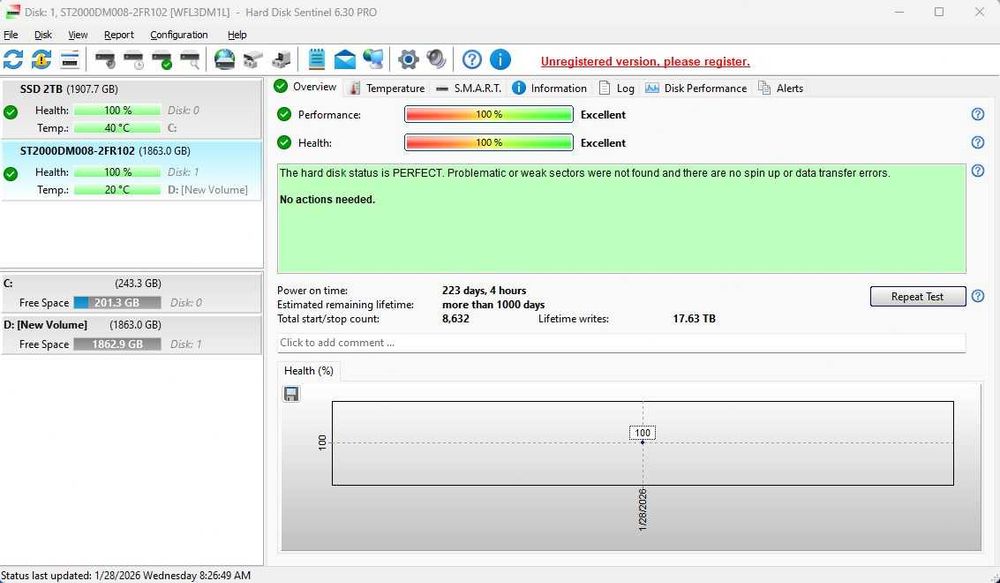
Task: Click the 1/28/2026 date label on chart
Action: (642, 510)
